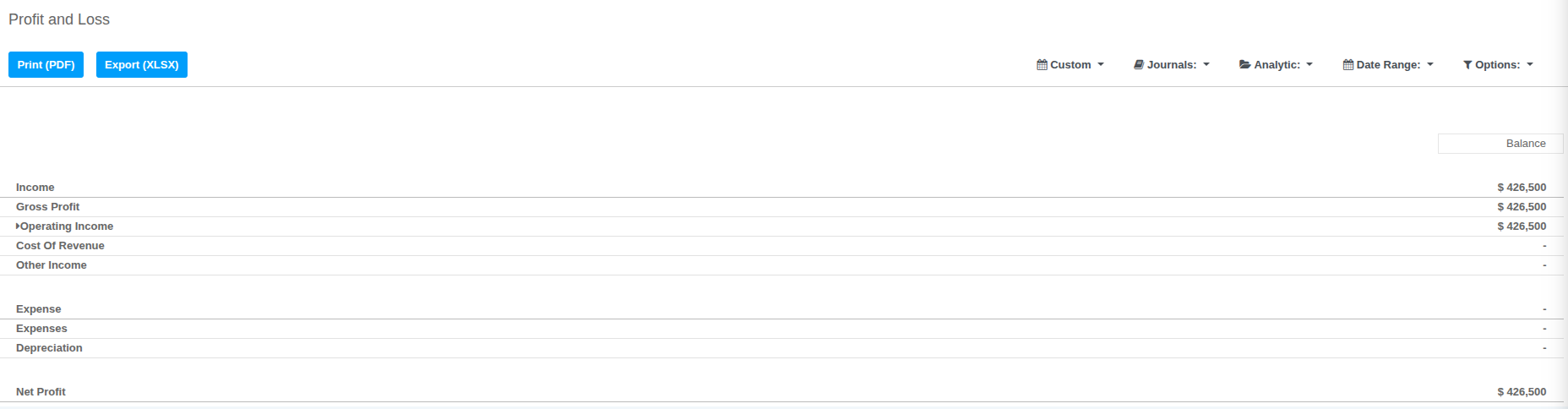Click the calendar icon beside Custom
This screenshot has width=1568, height=409.
point(1042,65)
